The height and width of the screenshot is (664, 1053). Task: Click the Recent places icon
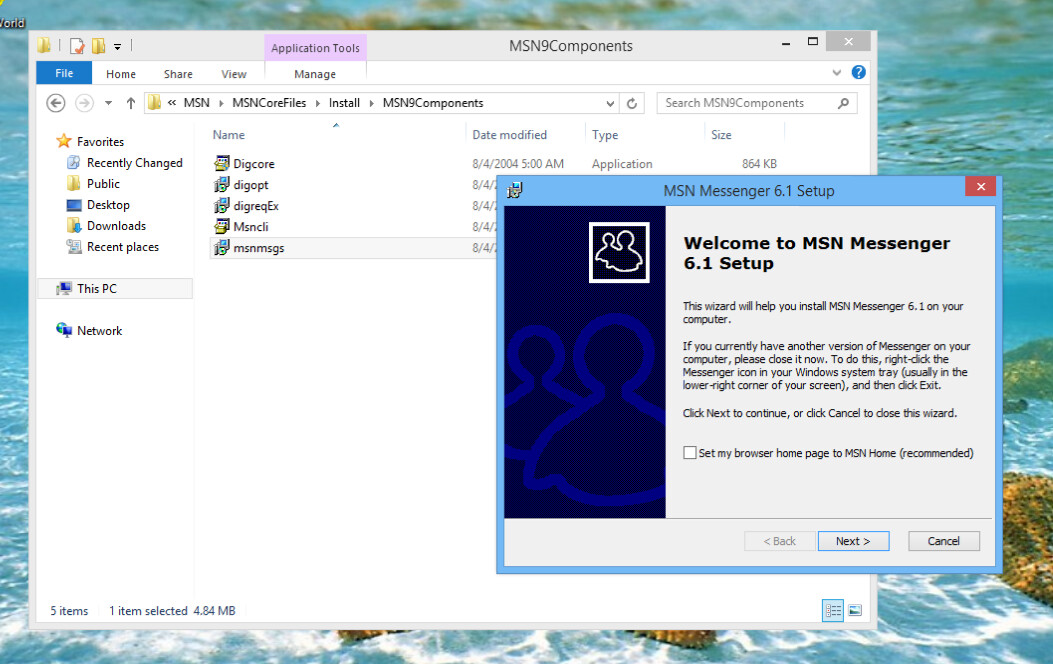[74, 246]
